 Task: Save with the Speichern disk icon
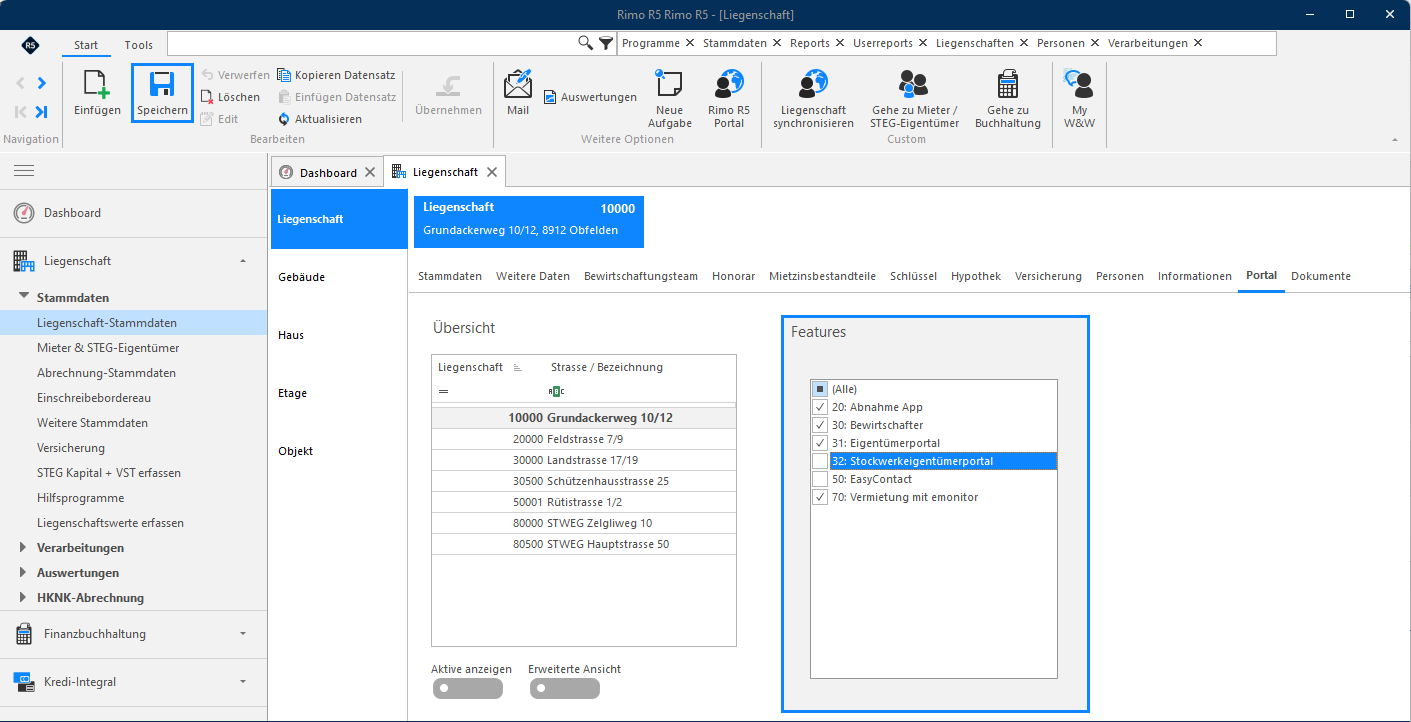(161, 85)
